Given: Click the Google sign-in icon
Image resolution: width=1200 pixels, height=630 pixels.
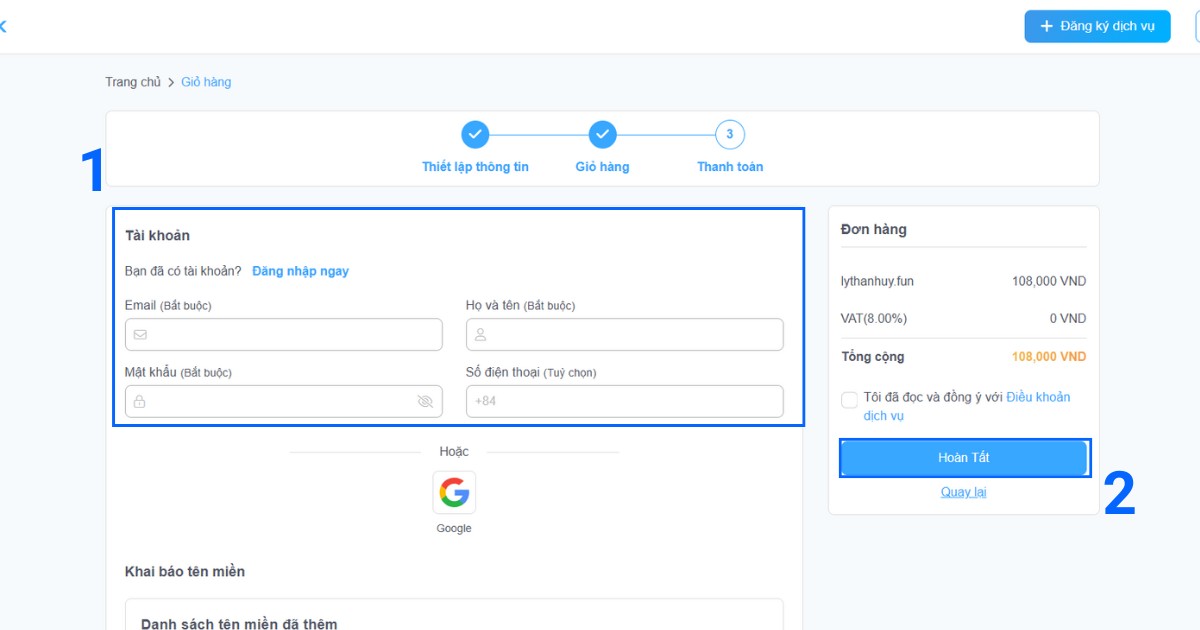Looking at the screenshot, I should 454,492.
